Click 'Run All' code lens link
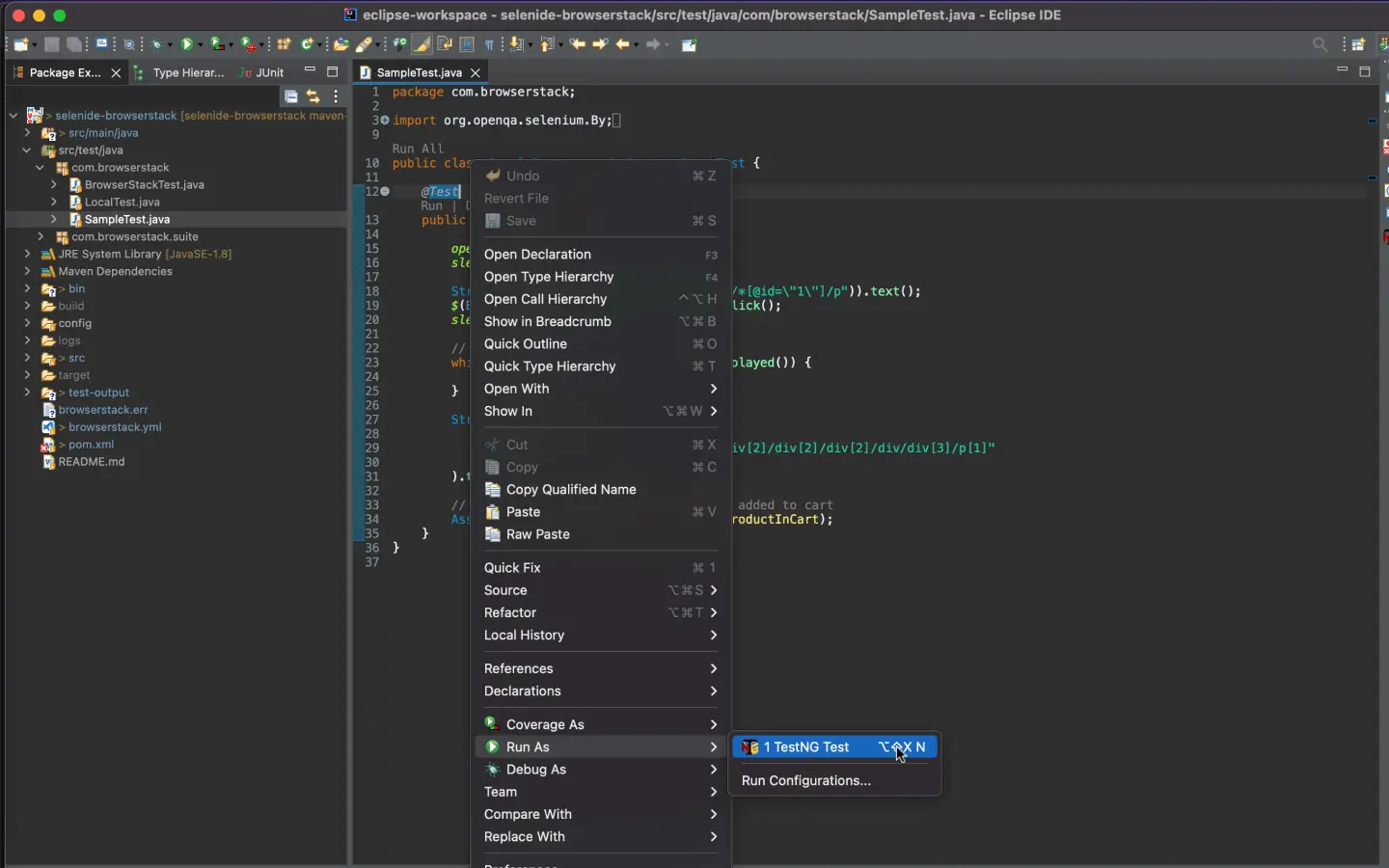 click(x=418, y=149)
